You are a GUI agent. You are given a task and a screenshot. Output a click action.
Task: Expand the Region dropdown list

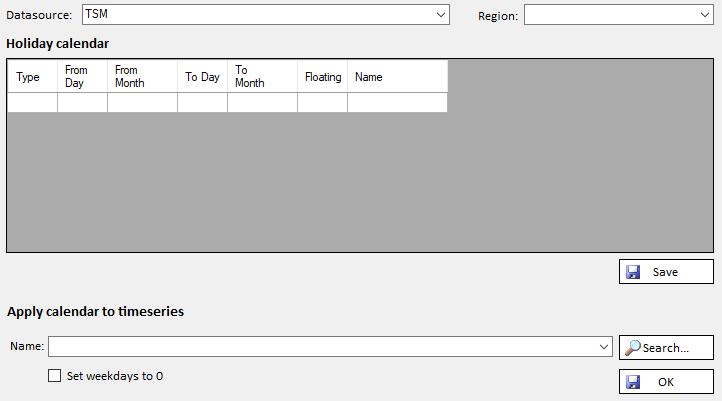pos(704,15)
